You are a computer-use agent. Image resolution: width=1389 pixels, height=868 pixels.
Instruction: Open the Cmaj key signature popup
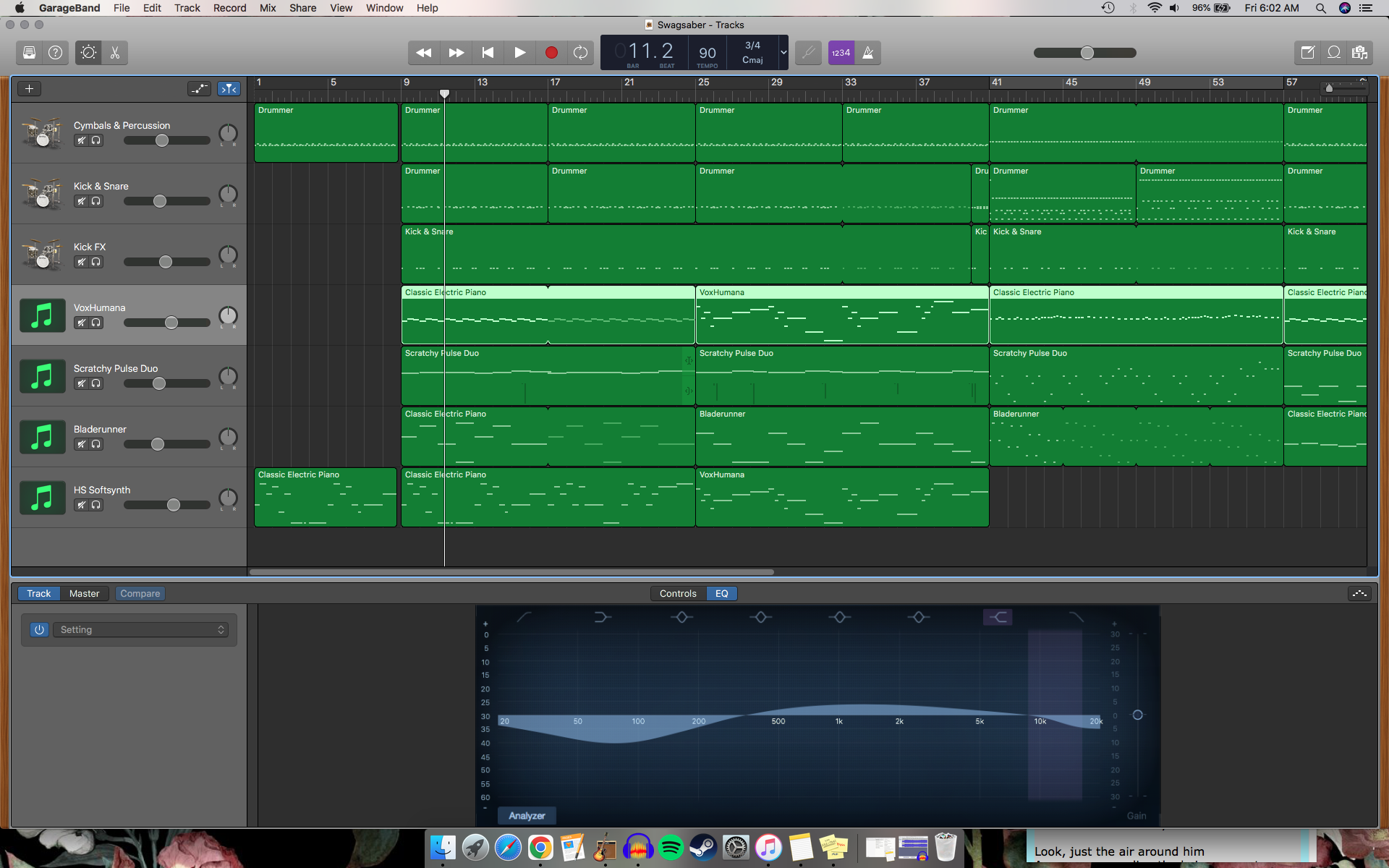(x=752, y=60)
